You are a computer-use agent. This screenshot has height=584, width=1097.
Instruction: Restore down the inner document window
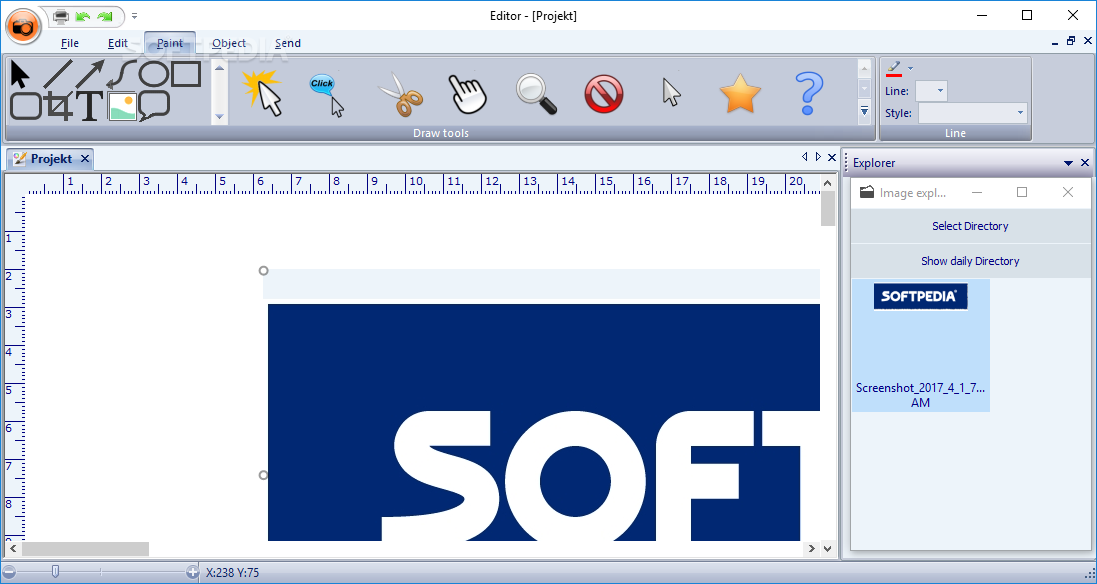pyautogui.click(x=1071, y=41)
